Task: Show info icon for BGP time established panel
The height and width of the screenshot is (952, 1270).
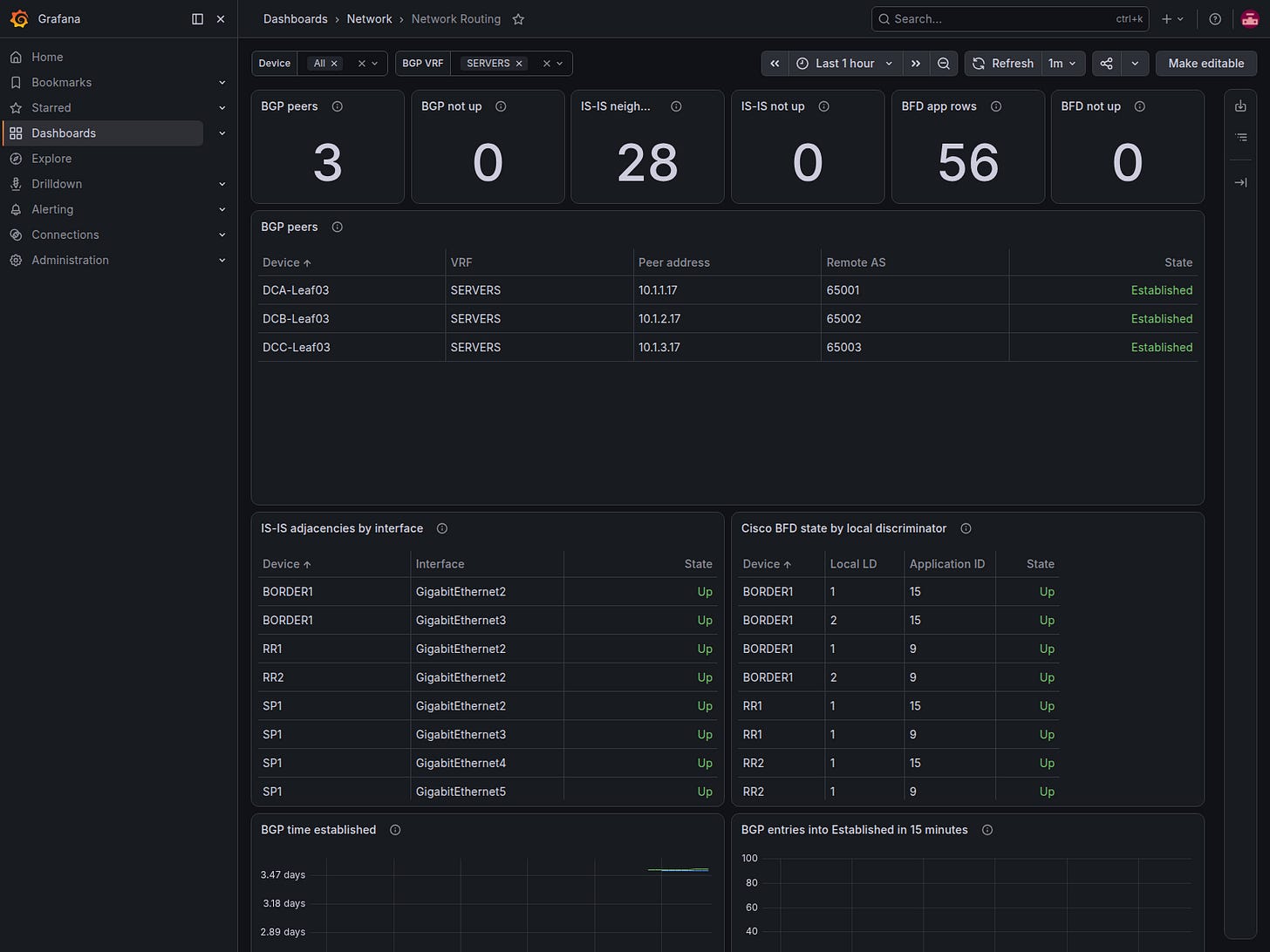Action: coord(395,830)
